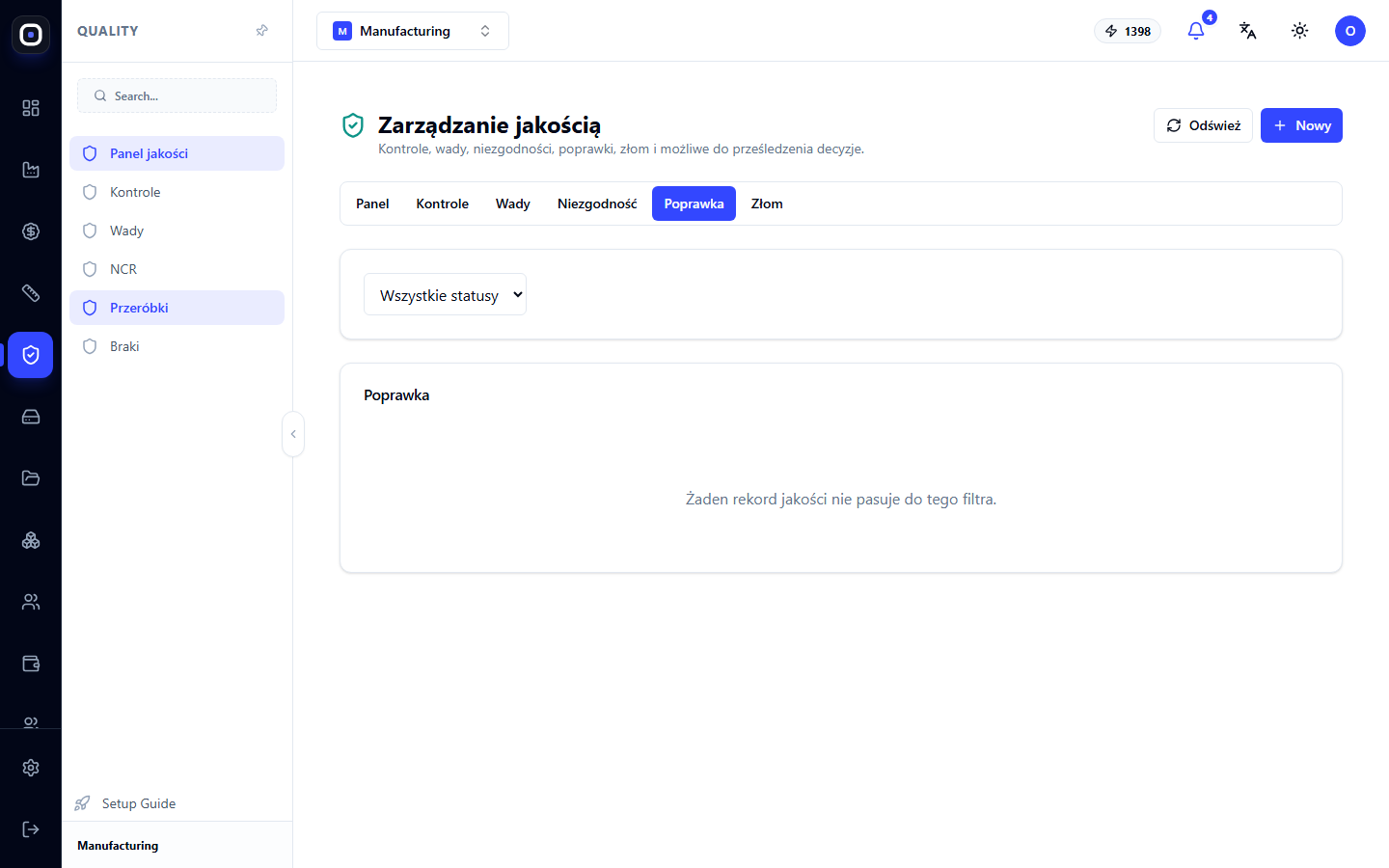Open the factory production icon in left rail
The height and width of the screenshot is (868, 1389).
click(31, 170)
